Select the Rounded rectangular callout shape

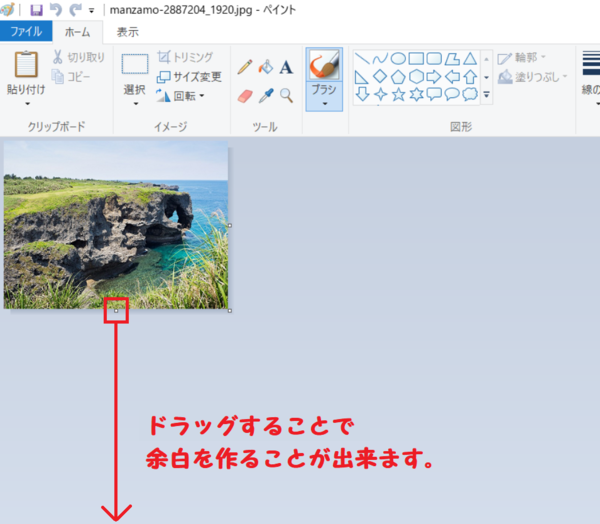pos(434,94)
